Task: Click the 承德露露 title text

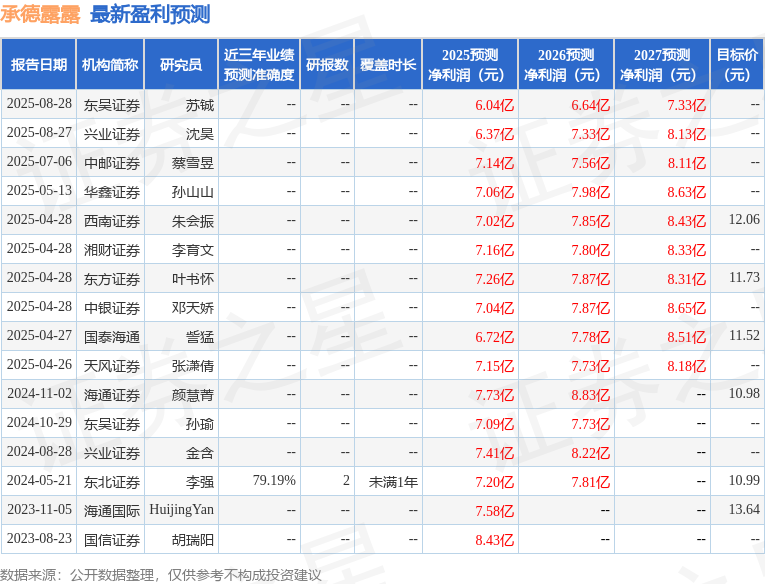Action: click(x=40, y=14)
